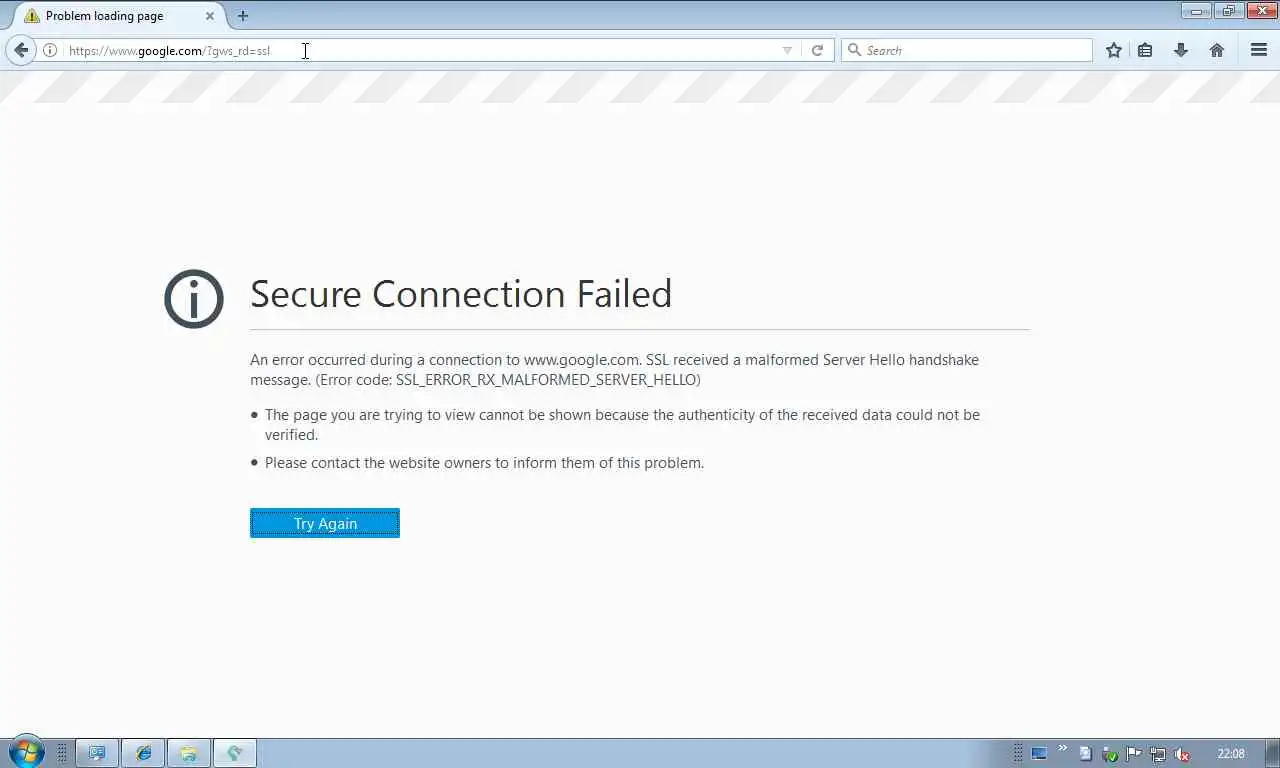Click the site identity info icon
This screenshot has height=768, width=1280.
pyautogui.click(x=49, y=50)
